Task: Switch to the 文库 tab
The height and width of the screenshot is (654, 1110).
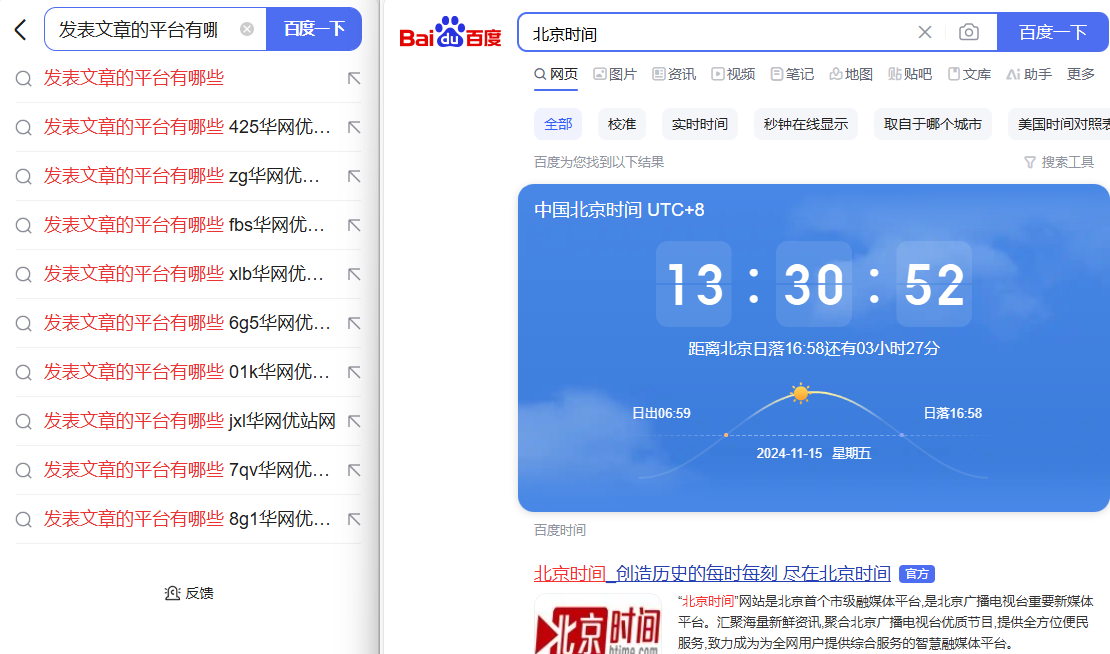Action: pos(969,74)
